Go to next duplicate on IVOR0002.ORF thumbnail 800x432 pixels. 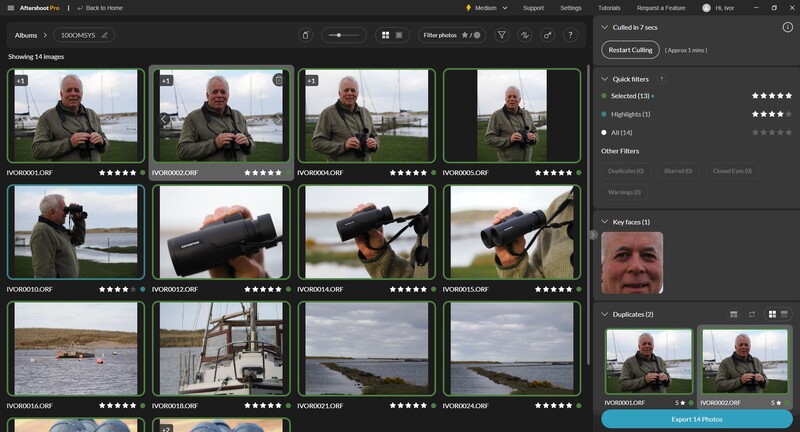[278, 119]
